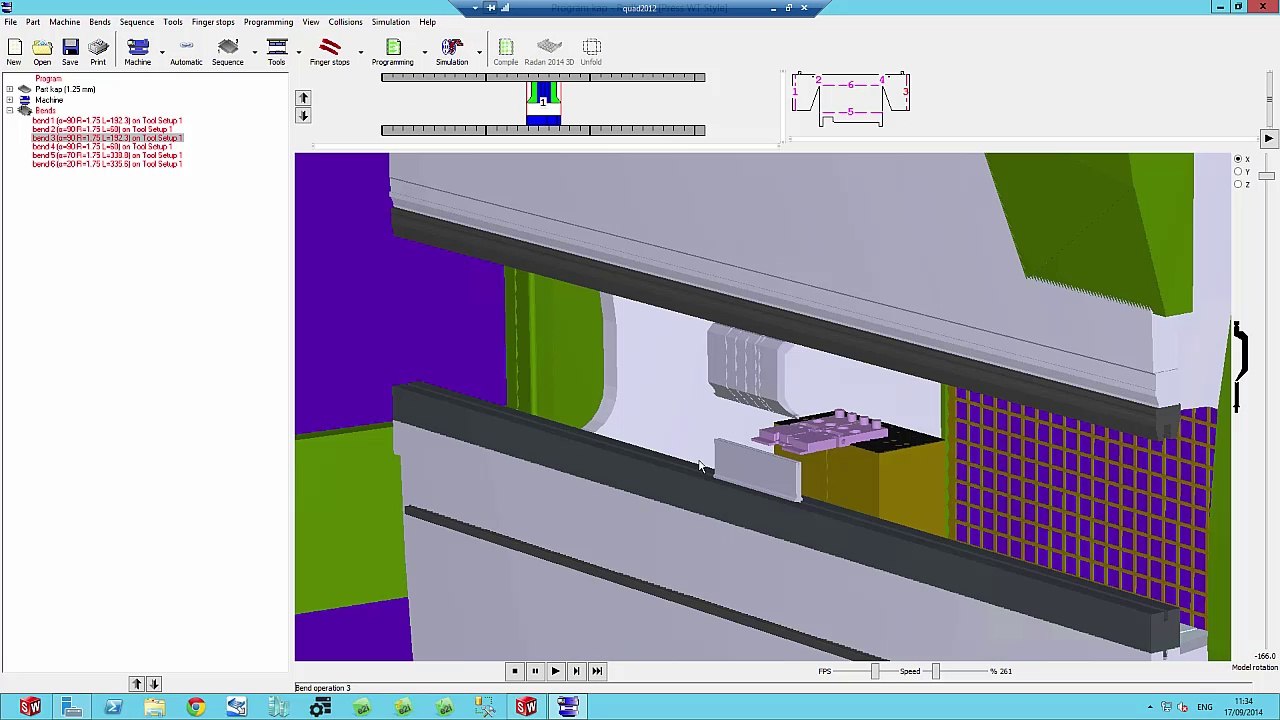Image resolution: width=1280 pixels, height=720 pixels.
Task: Open the dropdown arrow next to Simulation
Action: [479, 52]
